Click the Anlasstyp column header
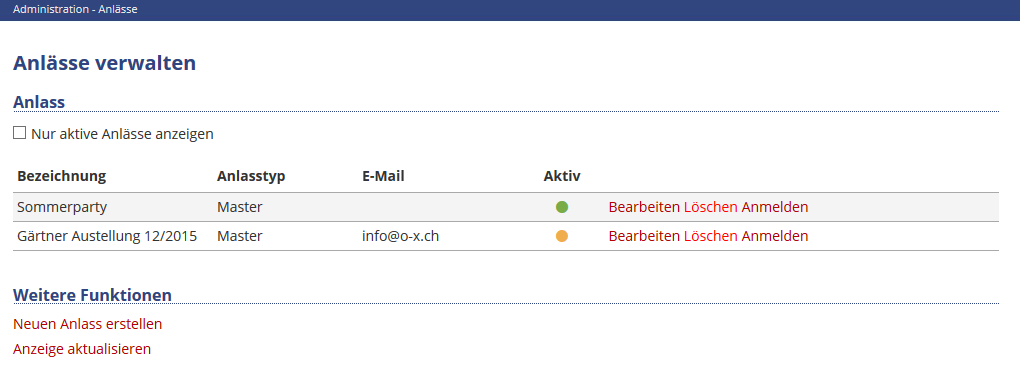 pos(251,176)
